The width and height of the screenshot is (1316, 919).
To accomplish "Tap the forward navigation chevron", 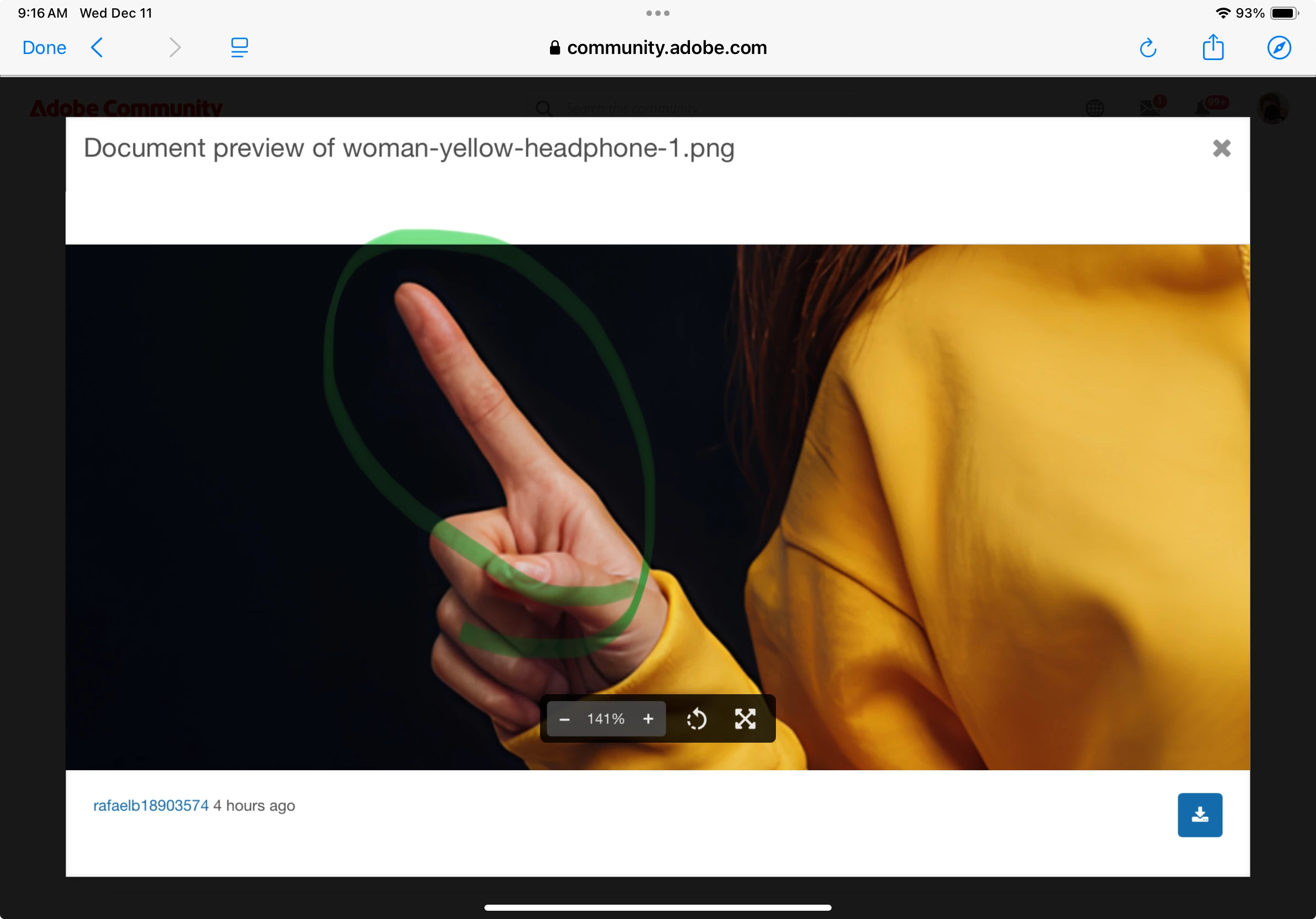I will [x=175, y=47].
